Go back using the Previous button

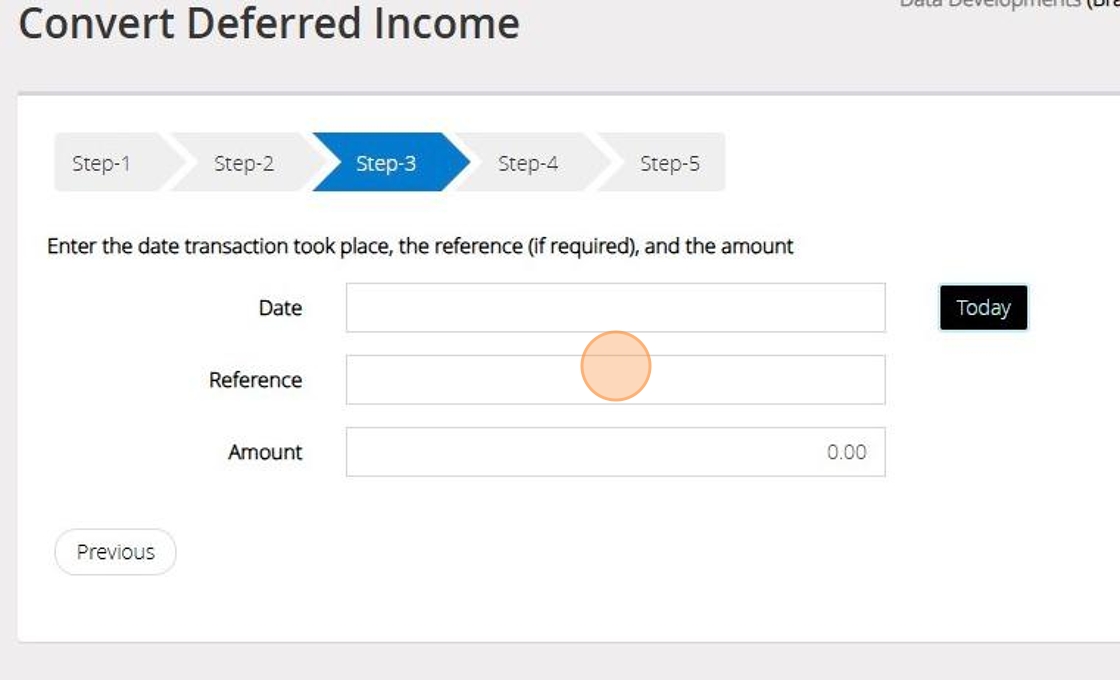[115, 552]
